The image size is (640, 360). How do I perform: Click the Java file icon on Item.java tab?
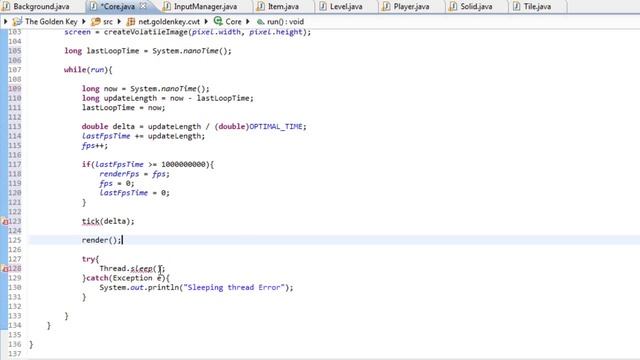coord(260,7)
